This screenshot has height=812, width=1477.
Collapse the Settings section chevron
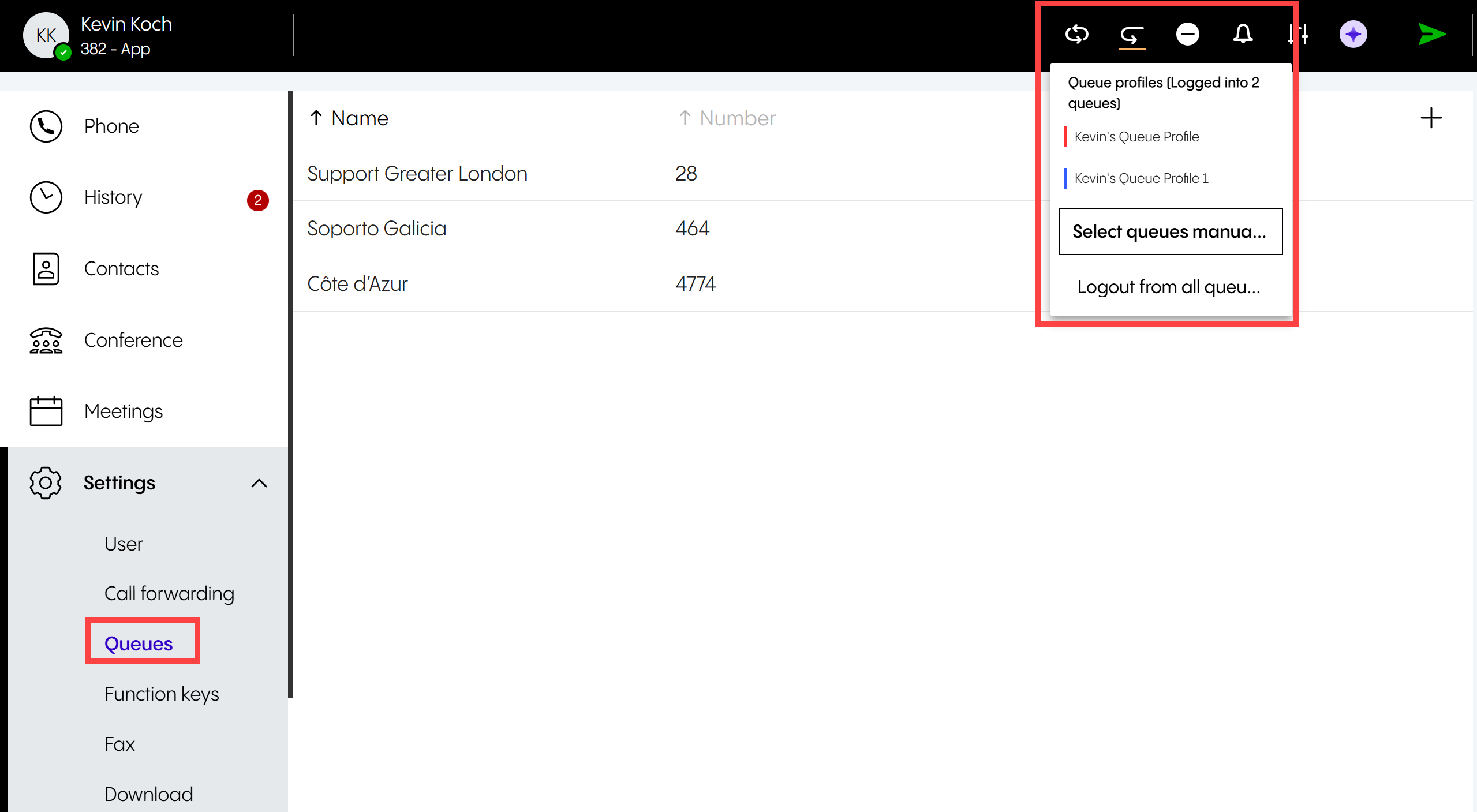click(x=259, y=483)
